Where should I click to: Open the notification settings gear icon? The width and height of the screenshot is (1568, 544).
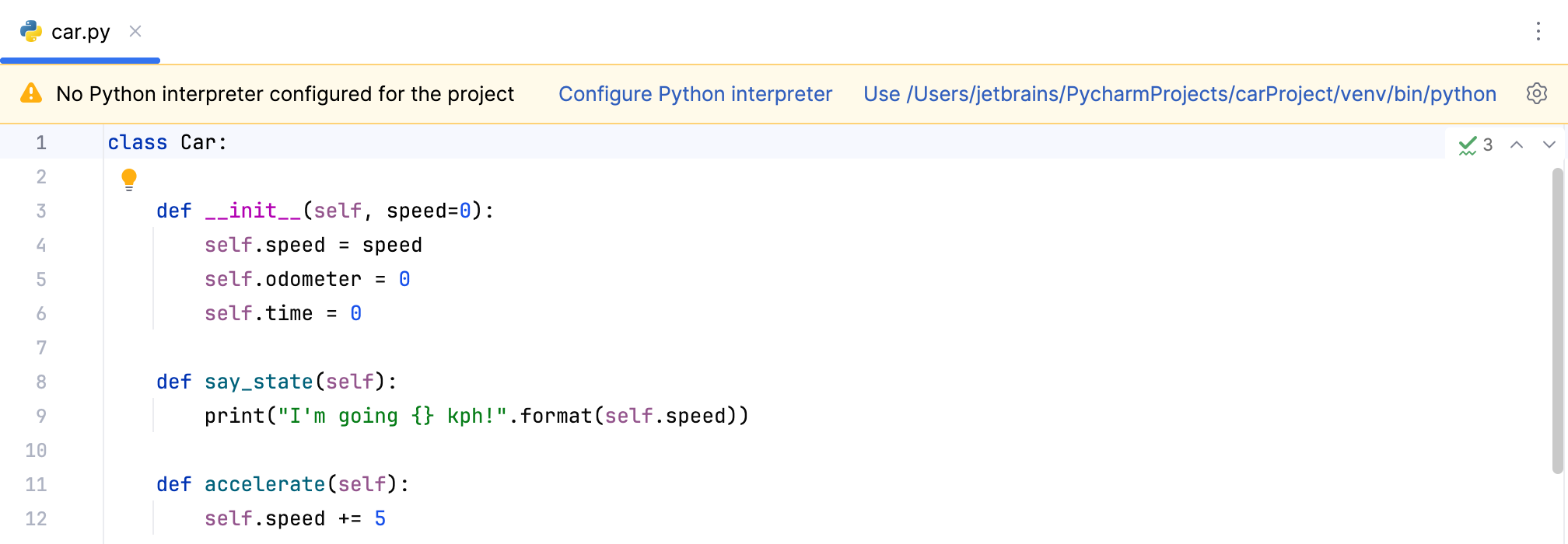pos(1536,94)
